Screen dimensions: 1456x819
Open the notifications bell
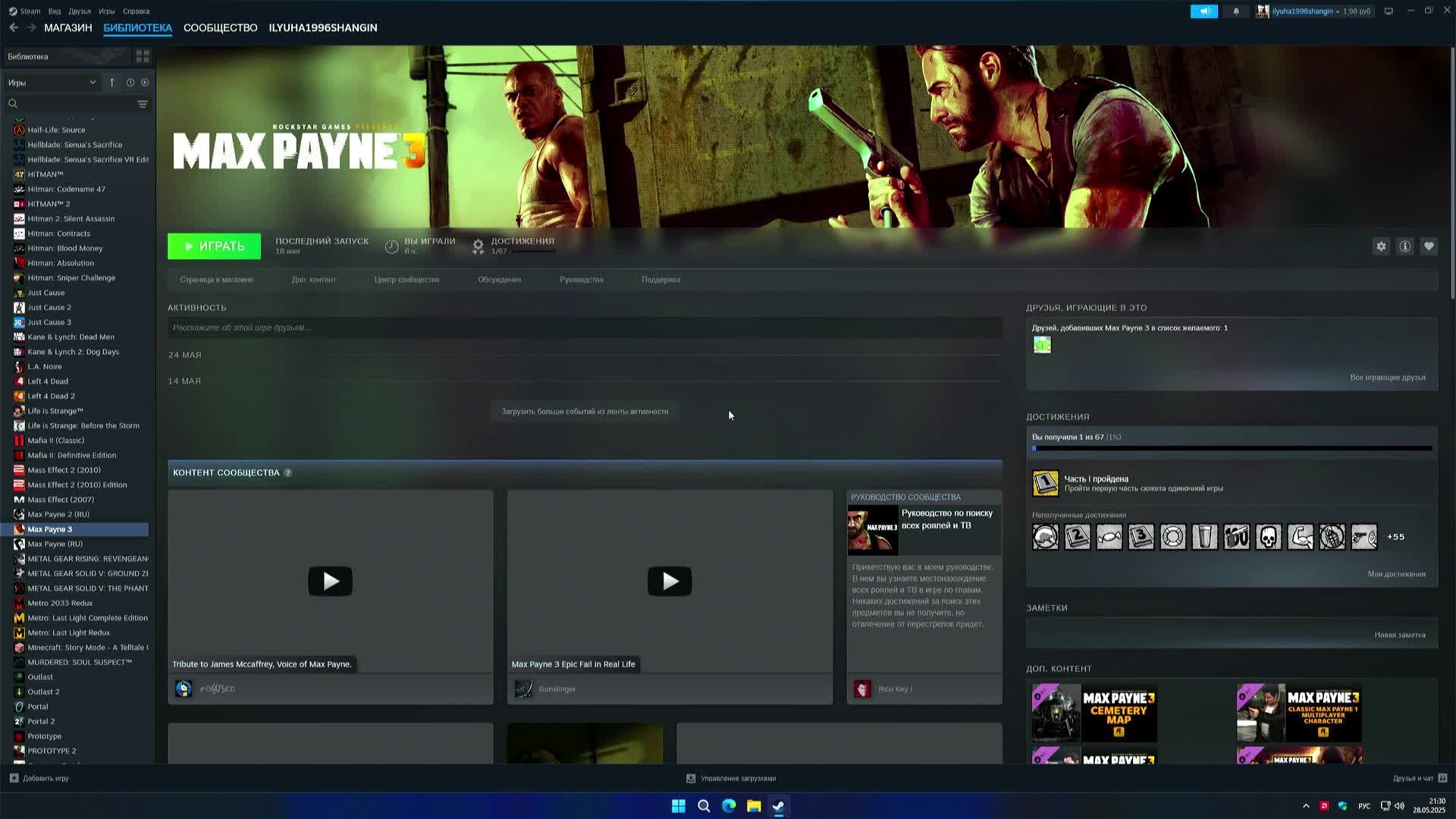click(x=1236, y=11)
